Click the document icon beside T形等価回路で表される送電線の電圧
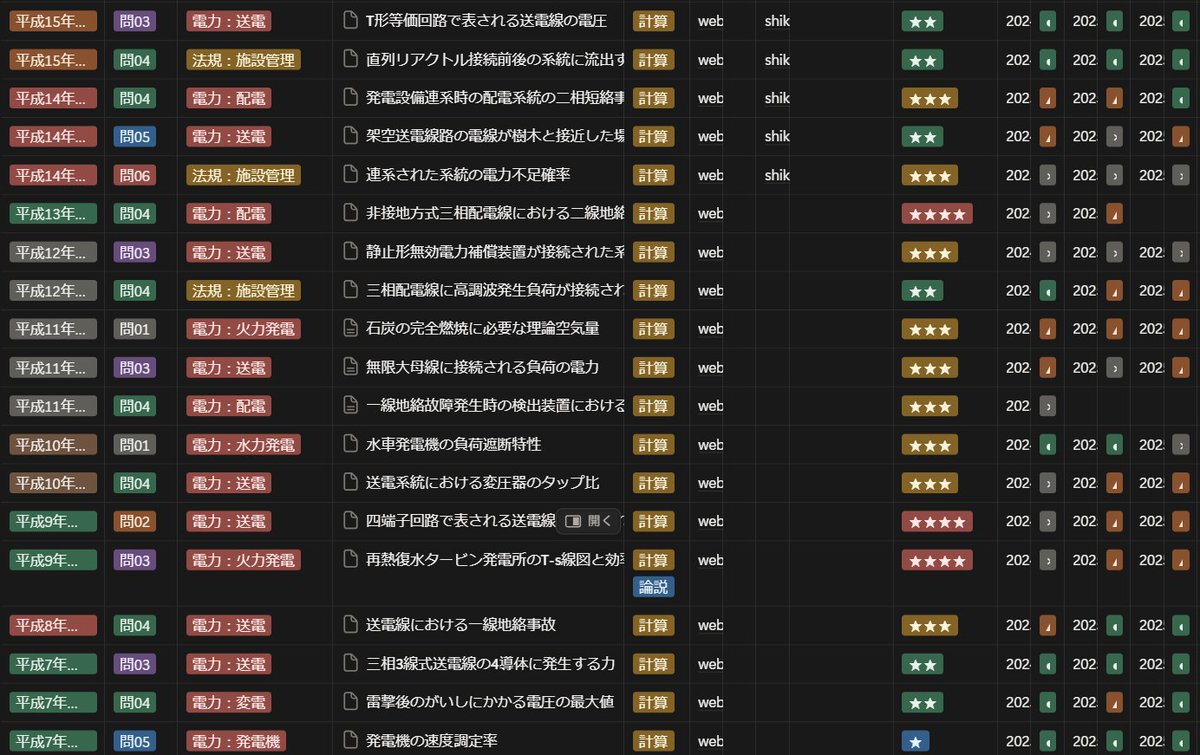Image resolution: width=1200 pixels, height=755 pixels. click(x=351, y=21)
